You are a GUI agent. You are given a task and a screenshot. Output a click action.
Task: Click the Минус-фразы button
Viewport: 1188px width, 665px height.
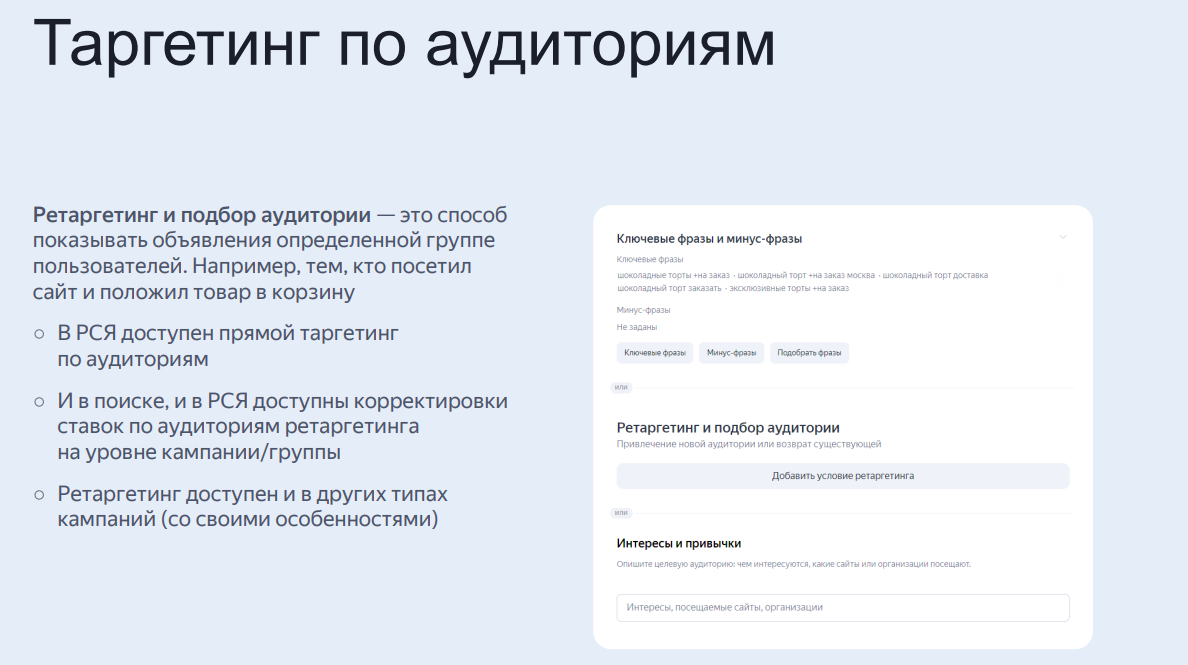[x=731, y=353]
